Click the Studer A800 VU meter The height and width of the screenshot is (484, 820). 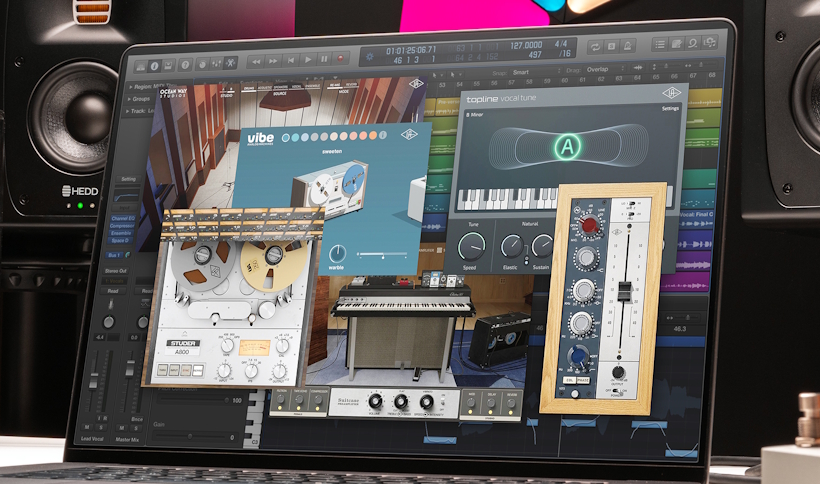coord(254,347)
